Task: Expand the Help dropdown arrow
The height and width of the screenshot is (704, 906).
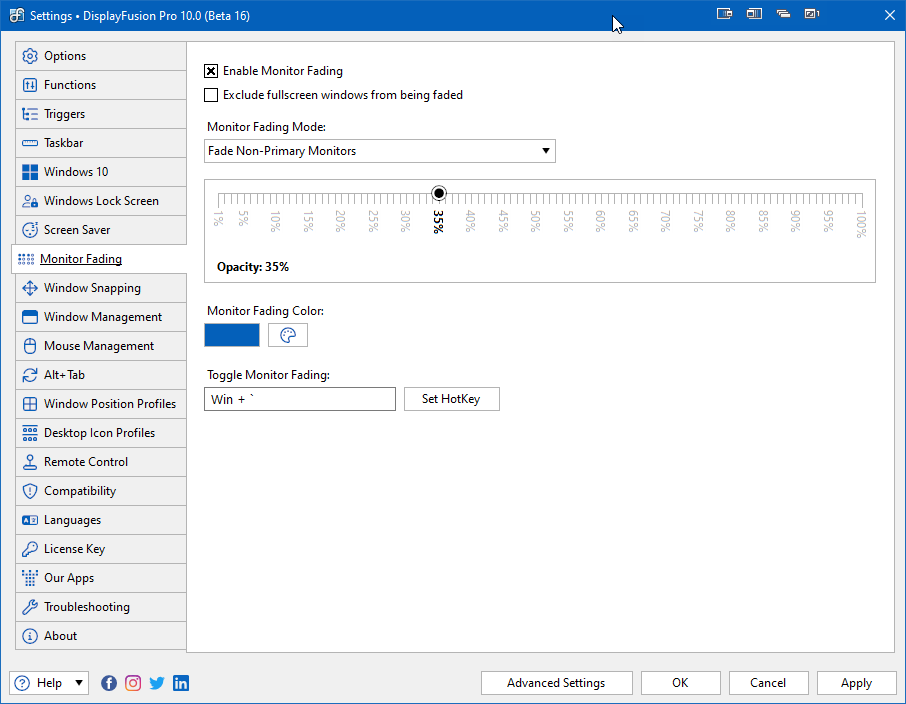Action: click(x=79, y=683)
